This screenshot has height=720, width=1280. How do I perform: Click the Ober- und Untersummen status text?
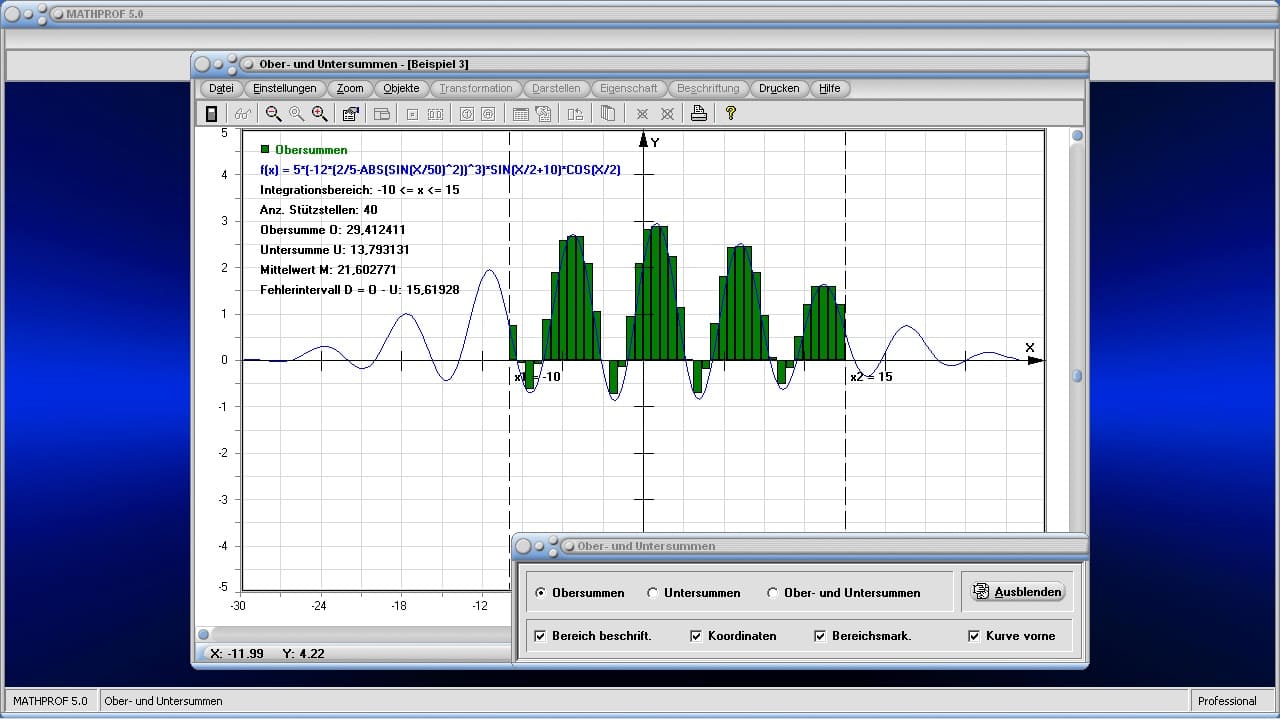(x=164, y=701)
